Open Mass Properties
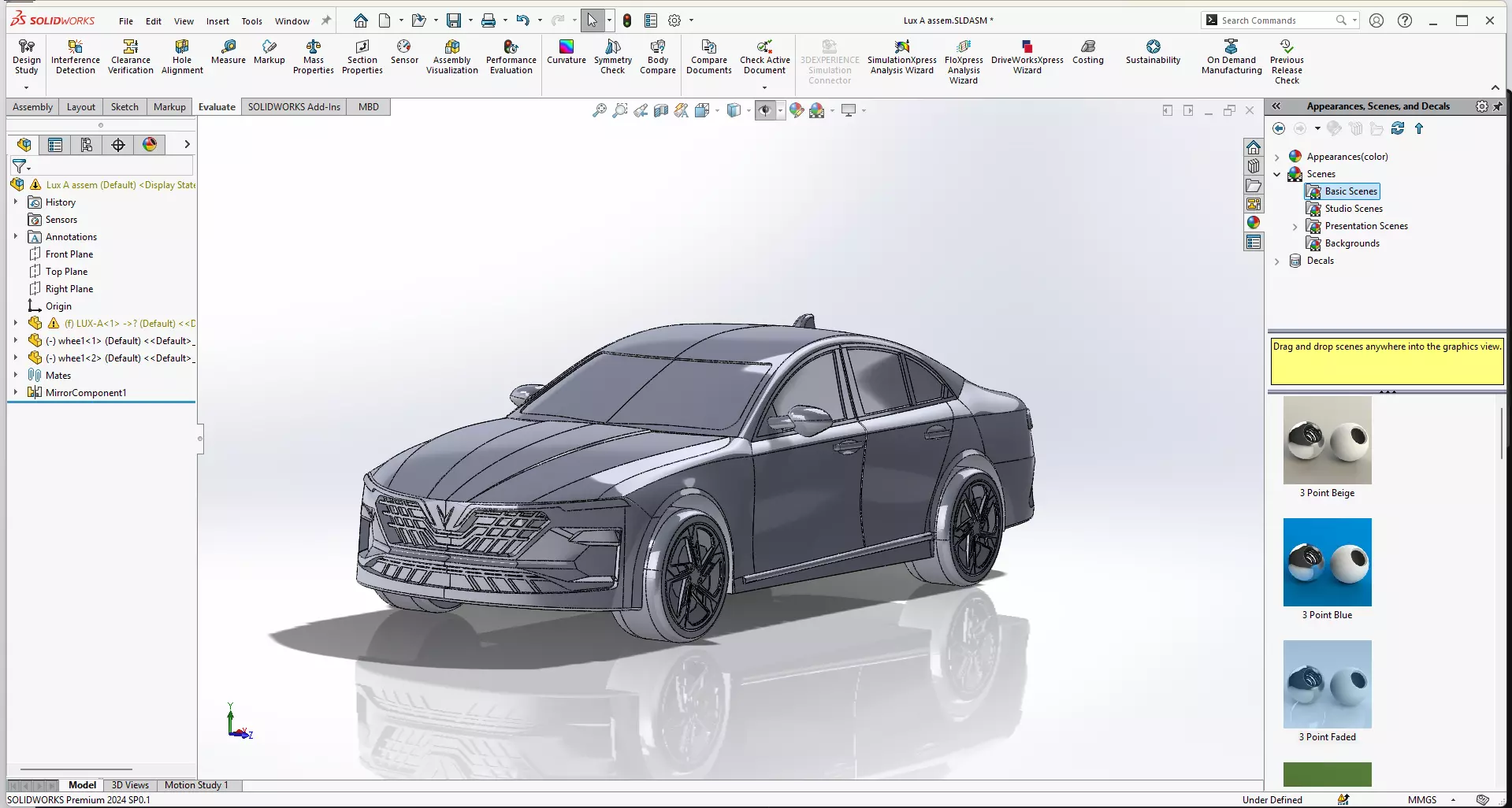Image resolution: width=1512 pixels, height=808 pixels. click(x=314, y=57)
